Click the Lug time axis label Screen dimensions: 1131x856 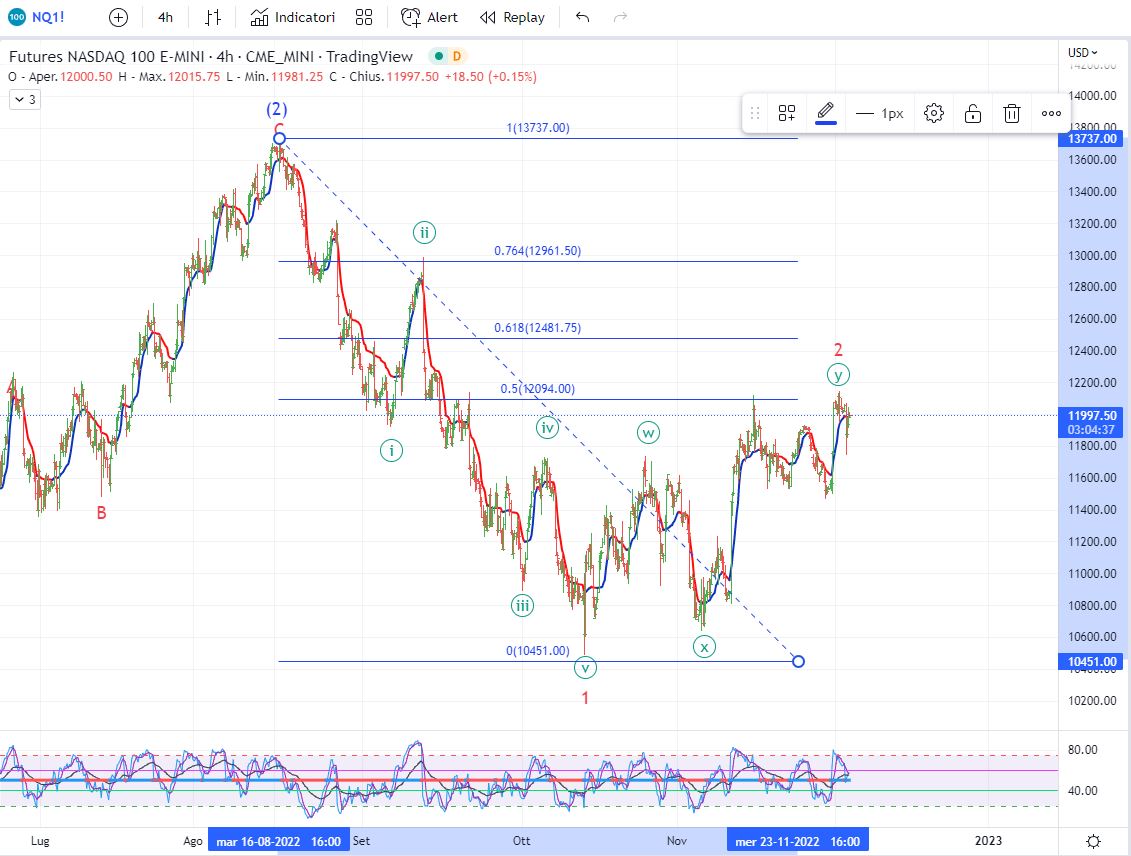(40, 841)
